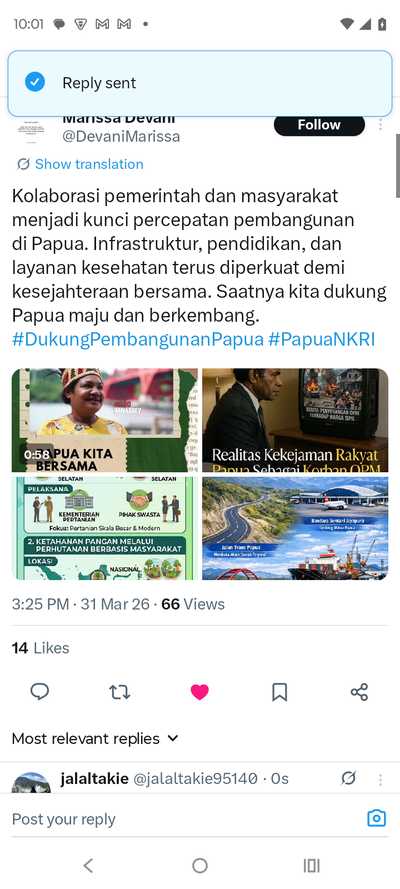Open the Jalan Trans Papua infrastructure image

pyautogui.click(x=295, y=528)
